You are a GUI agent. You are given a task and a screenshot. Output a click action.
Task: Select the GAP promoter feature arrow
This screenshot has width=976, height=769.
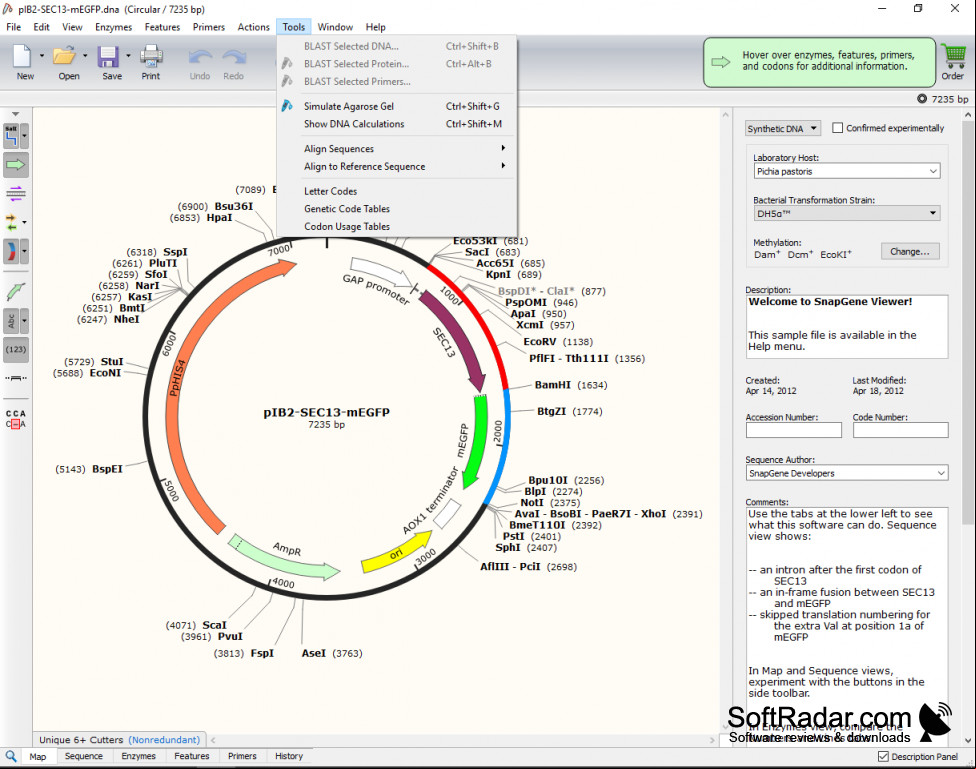click(381, 271)
